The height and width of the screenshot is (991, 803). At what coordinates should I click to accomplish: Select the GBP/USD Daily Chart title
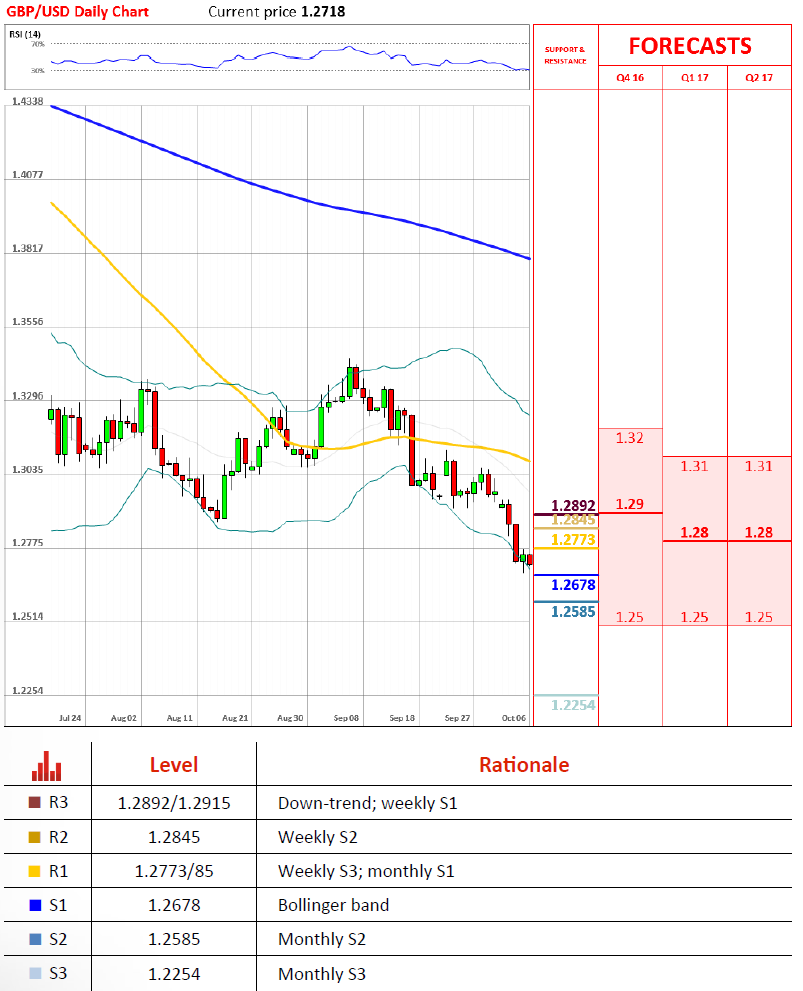(77, 11)
